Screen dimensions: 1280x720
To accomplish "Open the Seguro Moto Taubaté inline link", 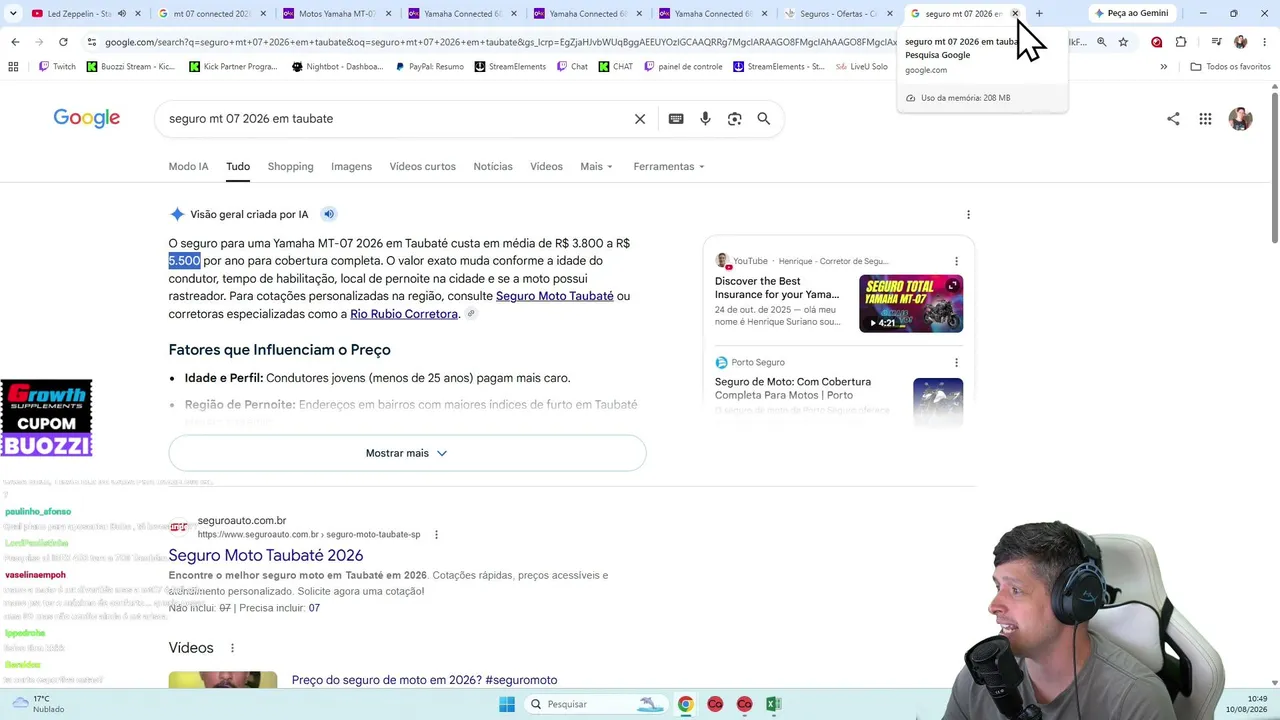I will [555, 296].
